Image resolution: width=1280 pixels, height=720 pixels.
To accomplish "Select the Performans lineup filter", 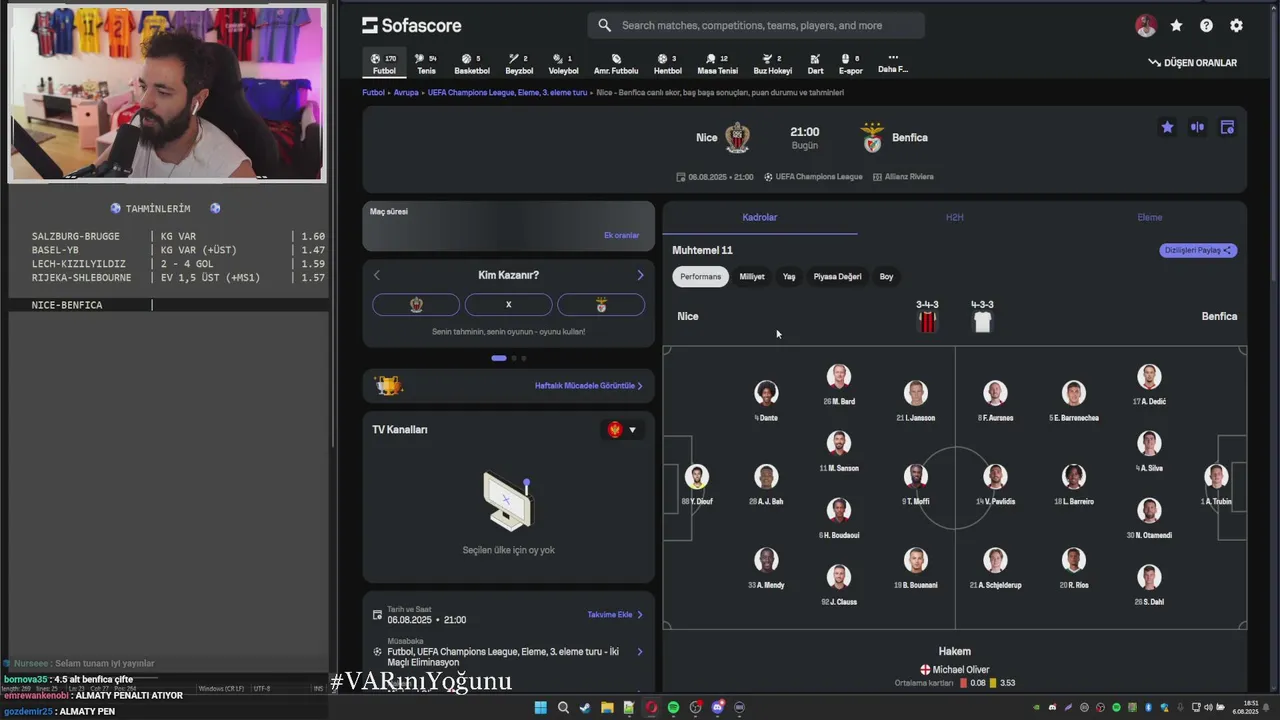I will tap(700, 277).
